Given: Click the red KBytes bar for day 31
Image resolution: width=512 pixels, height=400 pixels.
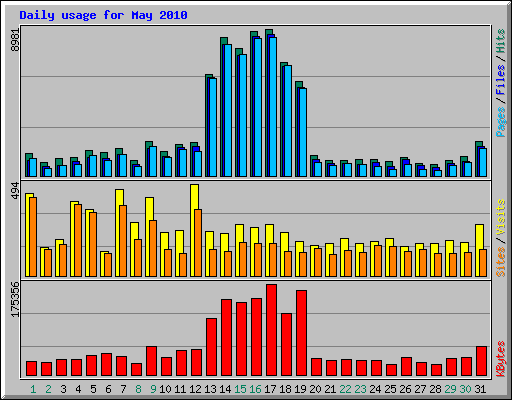Looking at the screenshot, I should point(482,361).
